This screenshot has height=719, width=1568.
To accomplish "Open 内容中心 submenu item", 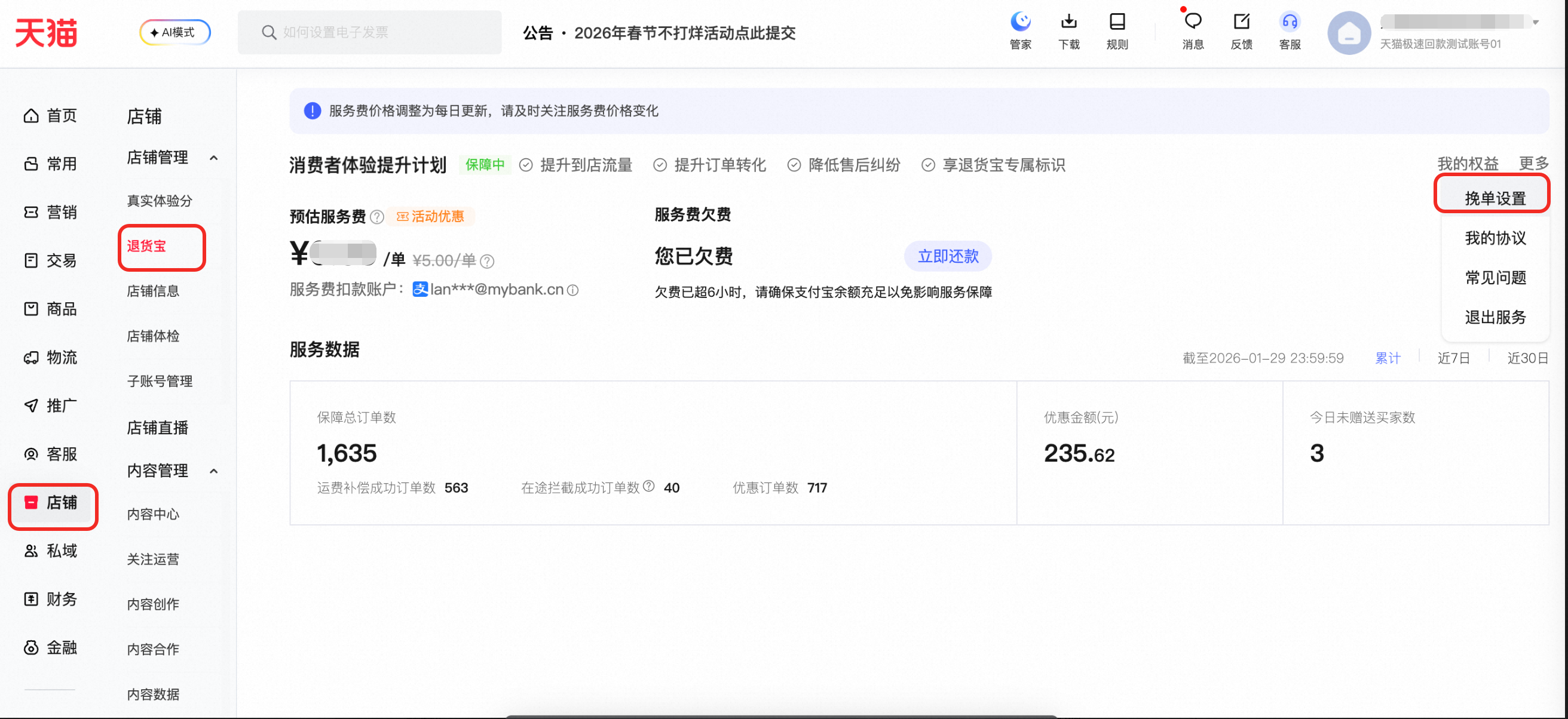I will [154, 514].
